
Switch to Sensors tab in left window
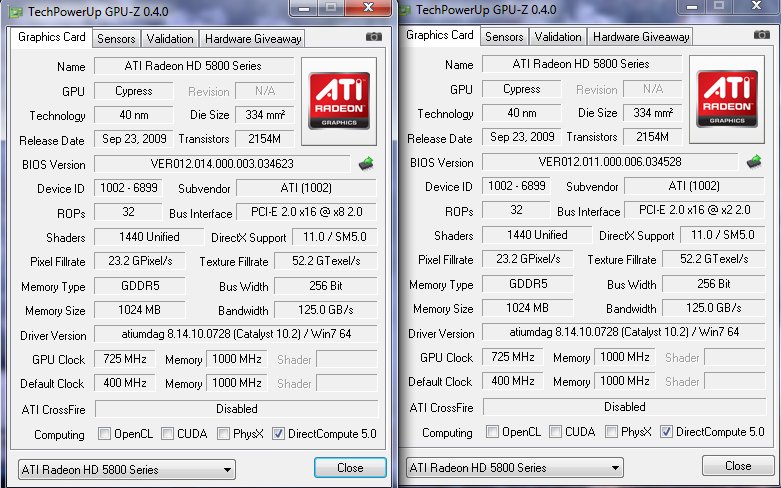tap(116, 39)
